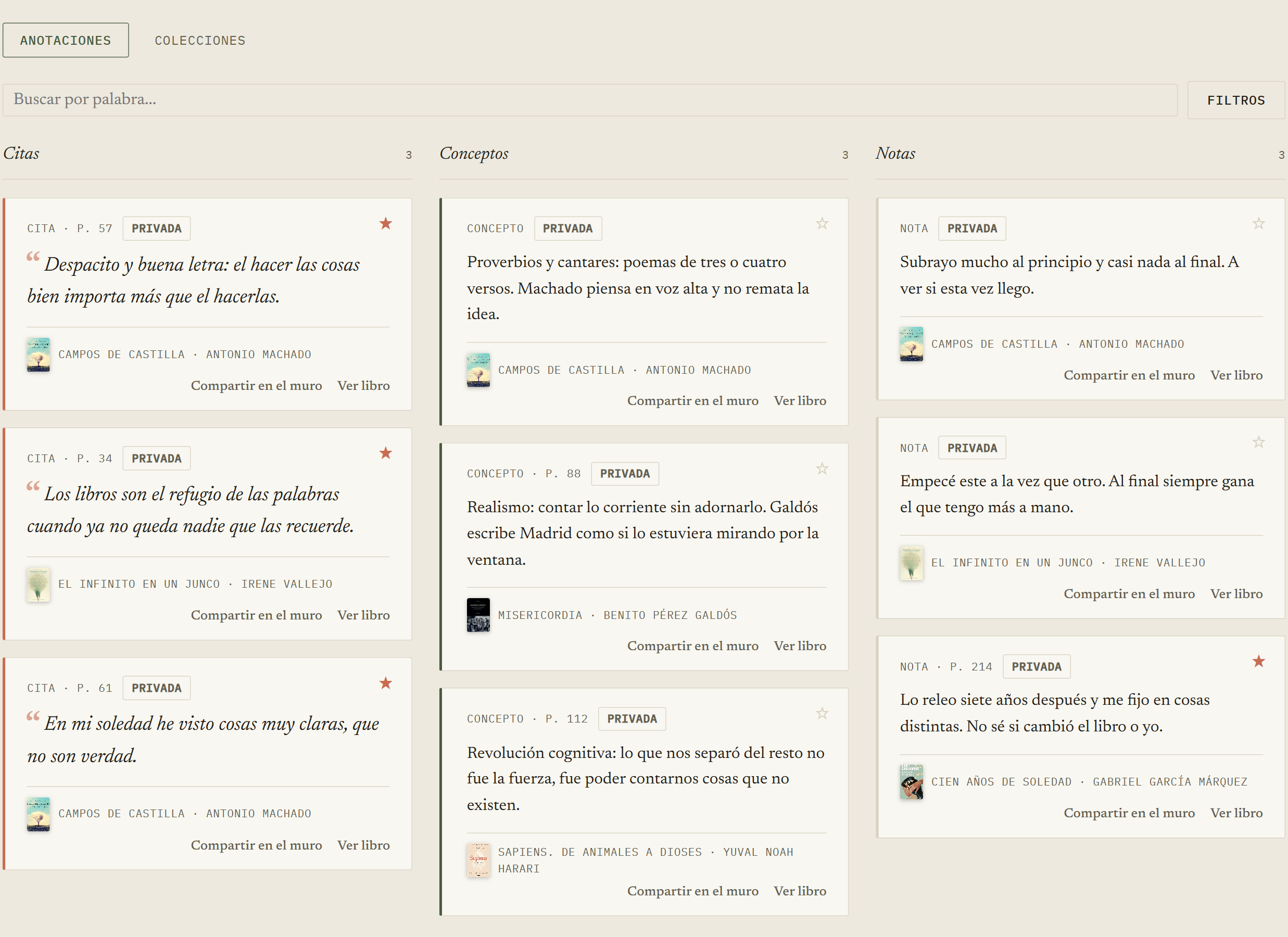Screen dimensions: 1288x937
Task: Select the Anotaciones tab
Action: 66,40
